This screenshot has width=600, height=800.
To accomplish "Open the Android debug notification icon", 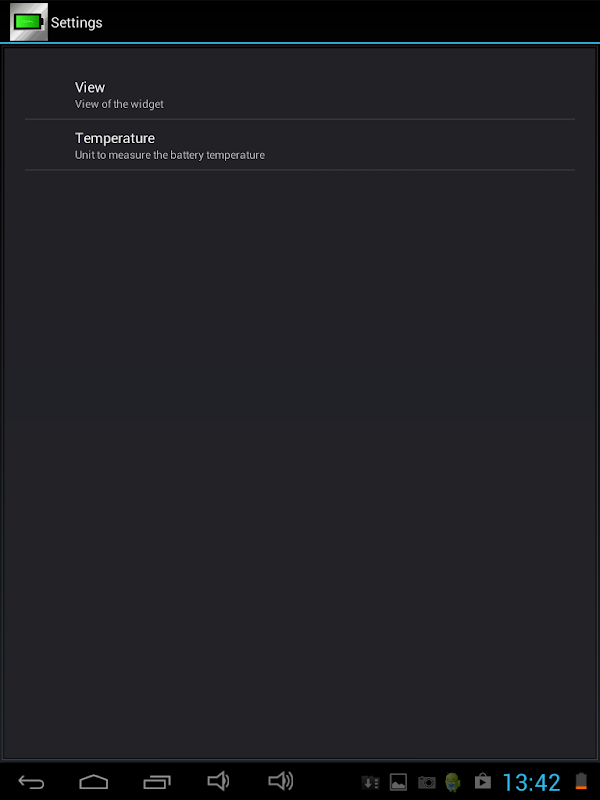I will click(x=453, y=782).
